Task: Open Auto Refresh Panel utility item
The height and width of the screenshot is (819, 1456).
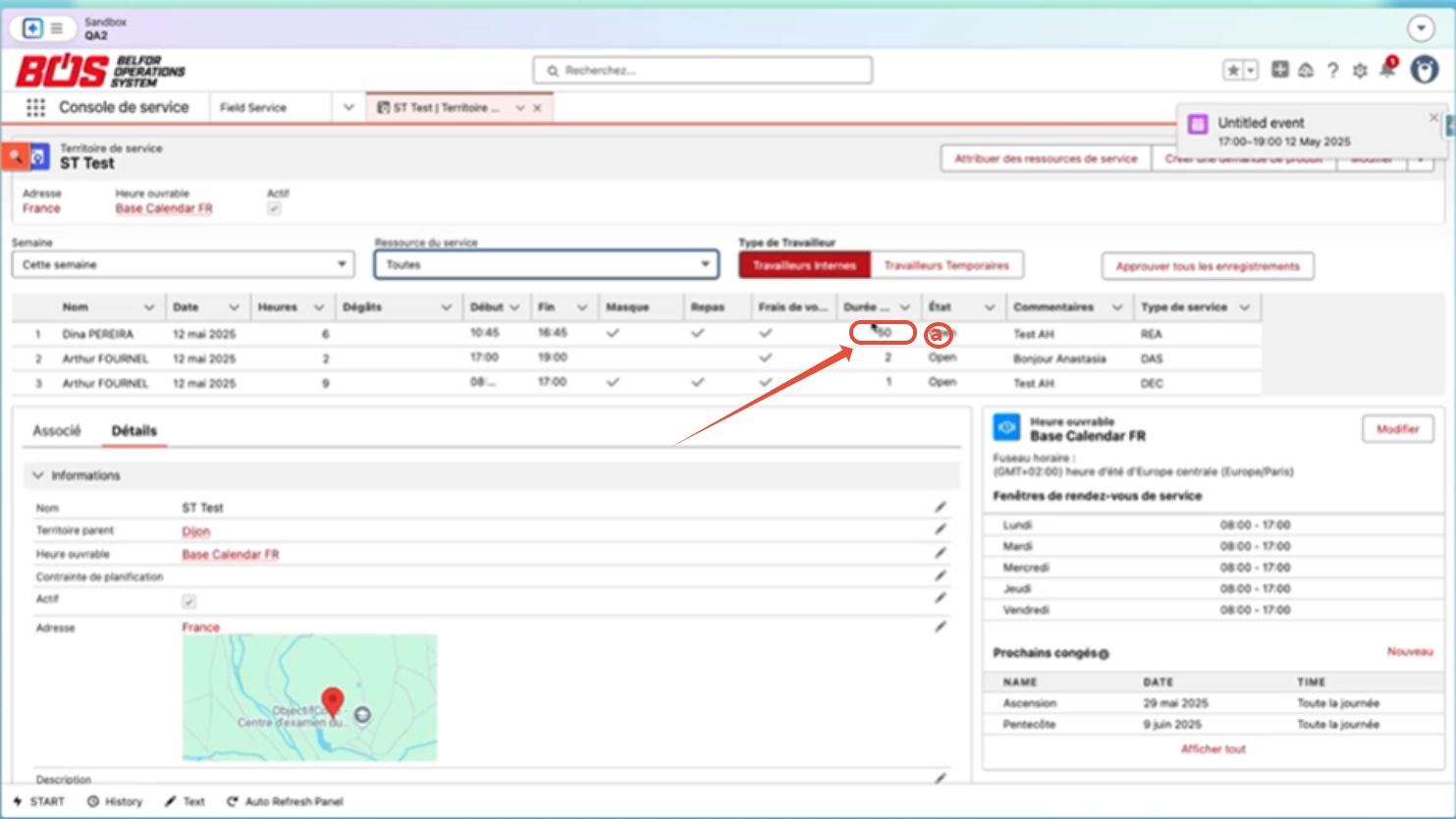Action: click(x=285, y=801)
